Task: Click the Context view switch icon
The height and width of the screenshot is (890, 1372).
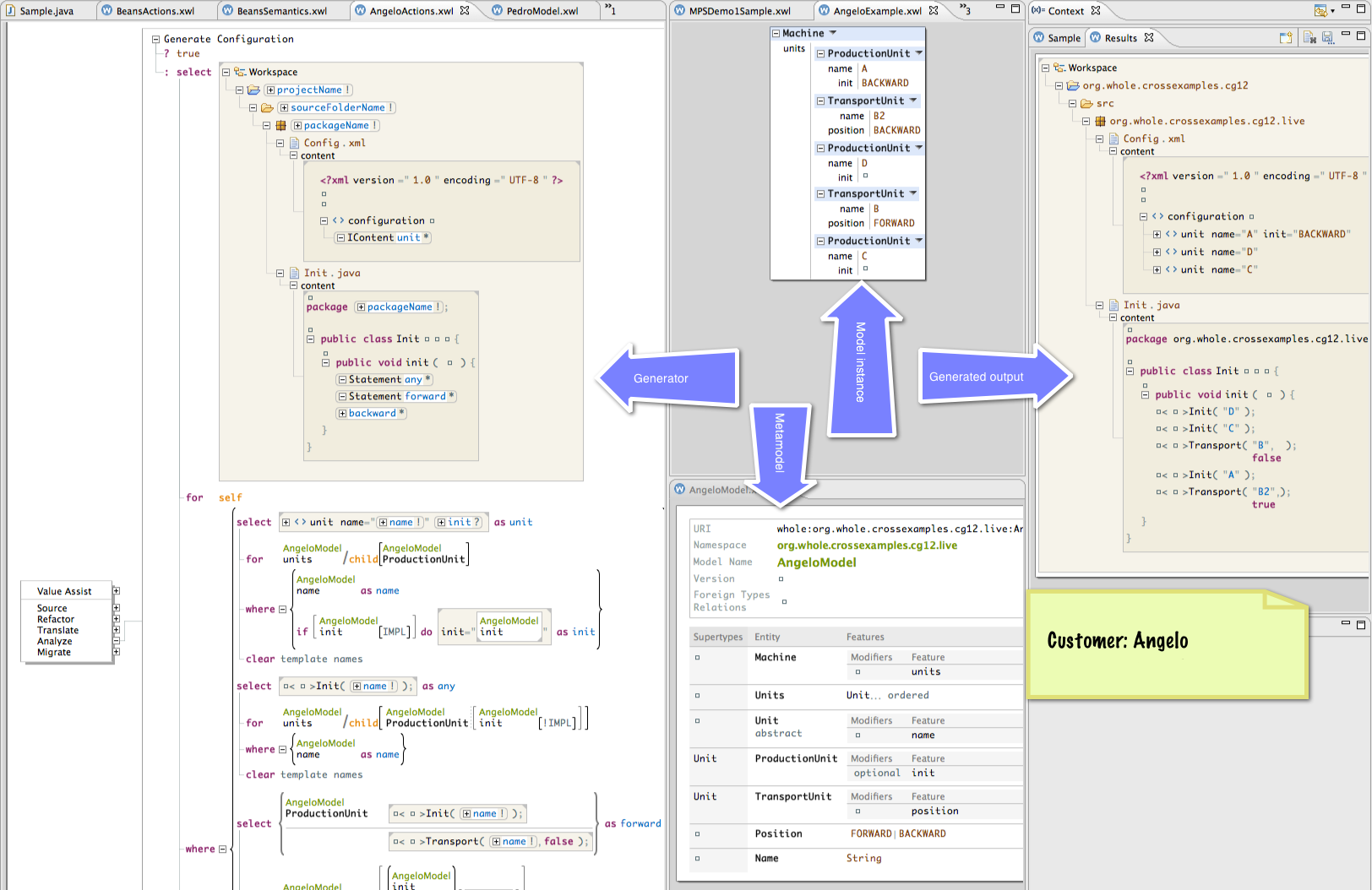Action: tap(1320, 11)
